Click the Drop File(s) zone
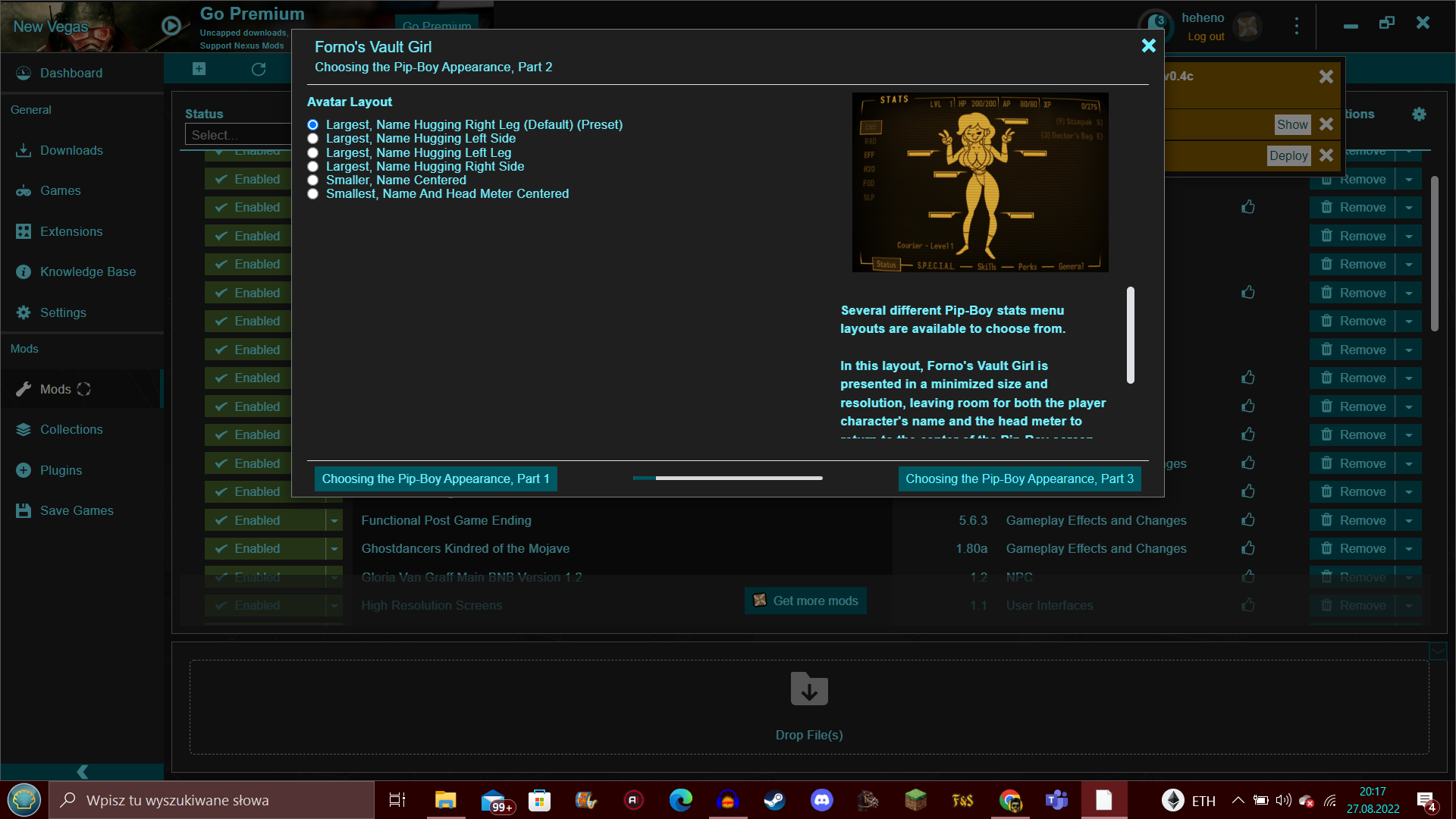Screen dimensions: 1456x819 [809, 707]
